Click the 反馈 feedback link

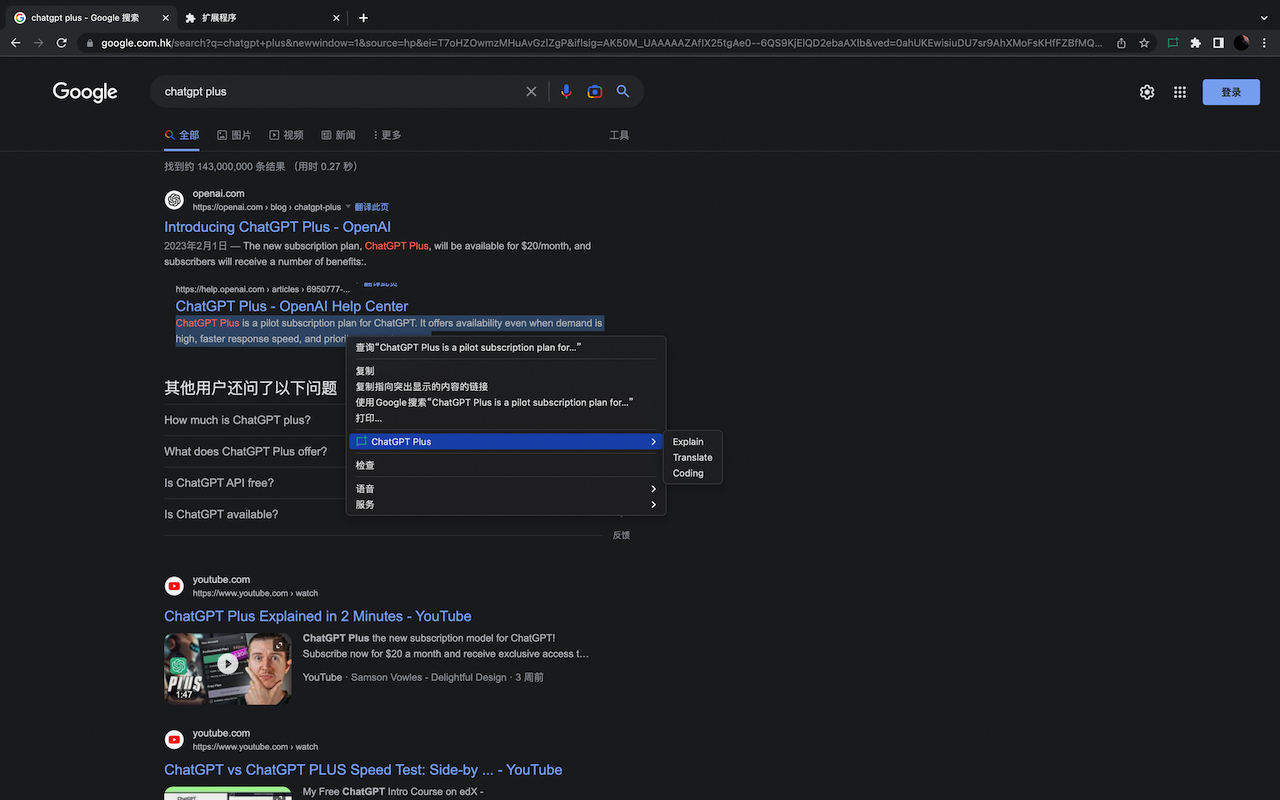621,535
